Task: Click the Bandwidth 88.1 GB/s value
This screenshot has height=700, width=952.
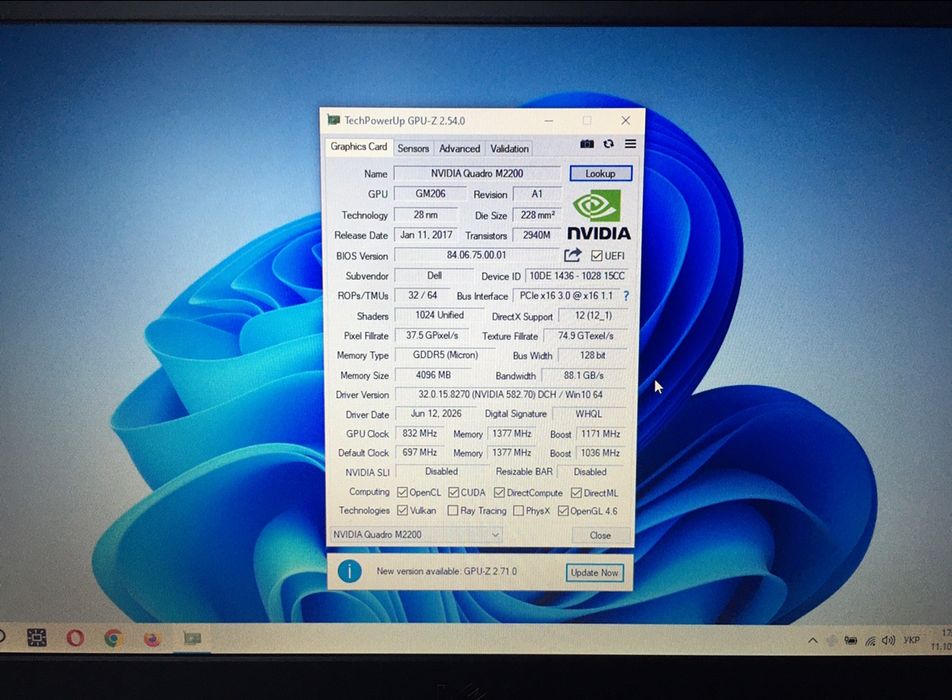Action: (x=583, y=375)
